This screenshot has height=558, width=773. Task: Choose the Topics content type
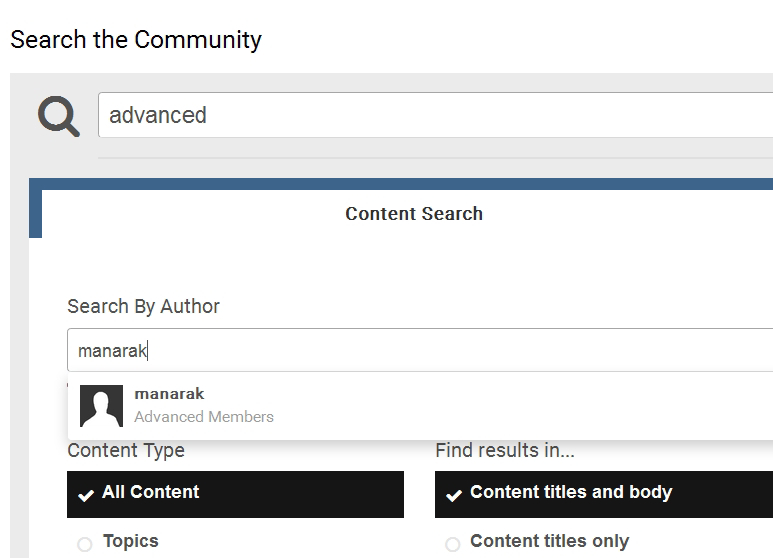(x=118, y=542)
